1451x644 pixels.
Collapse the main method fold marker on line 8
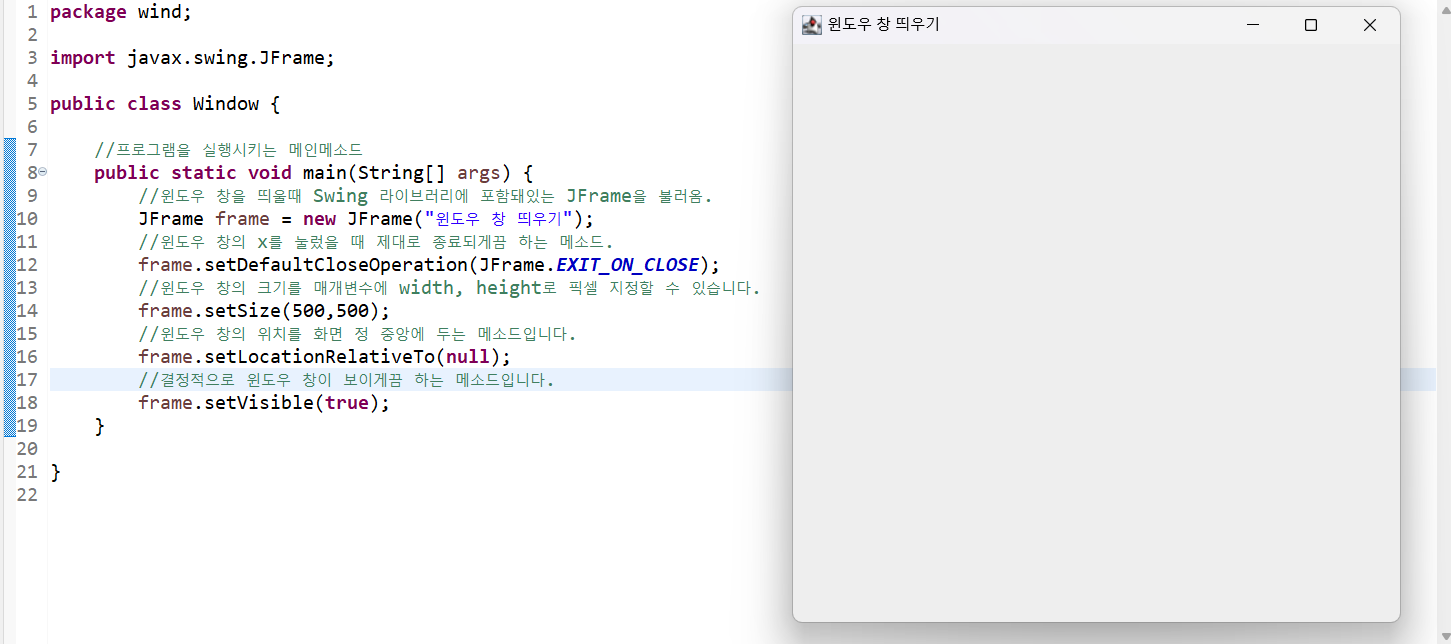point(42,172)
